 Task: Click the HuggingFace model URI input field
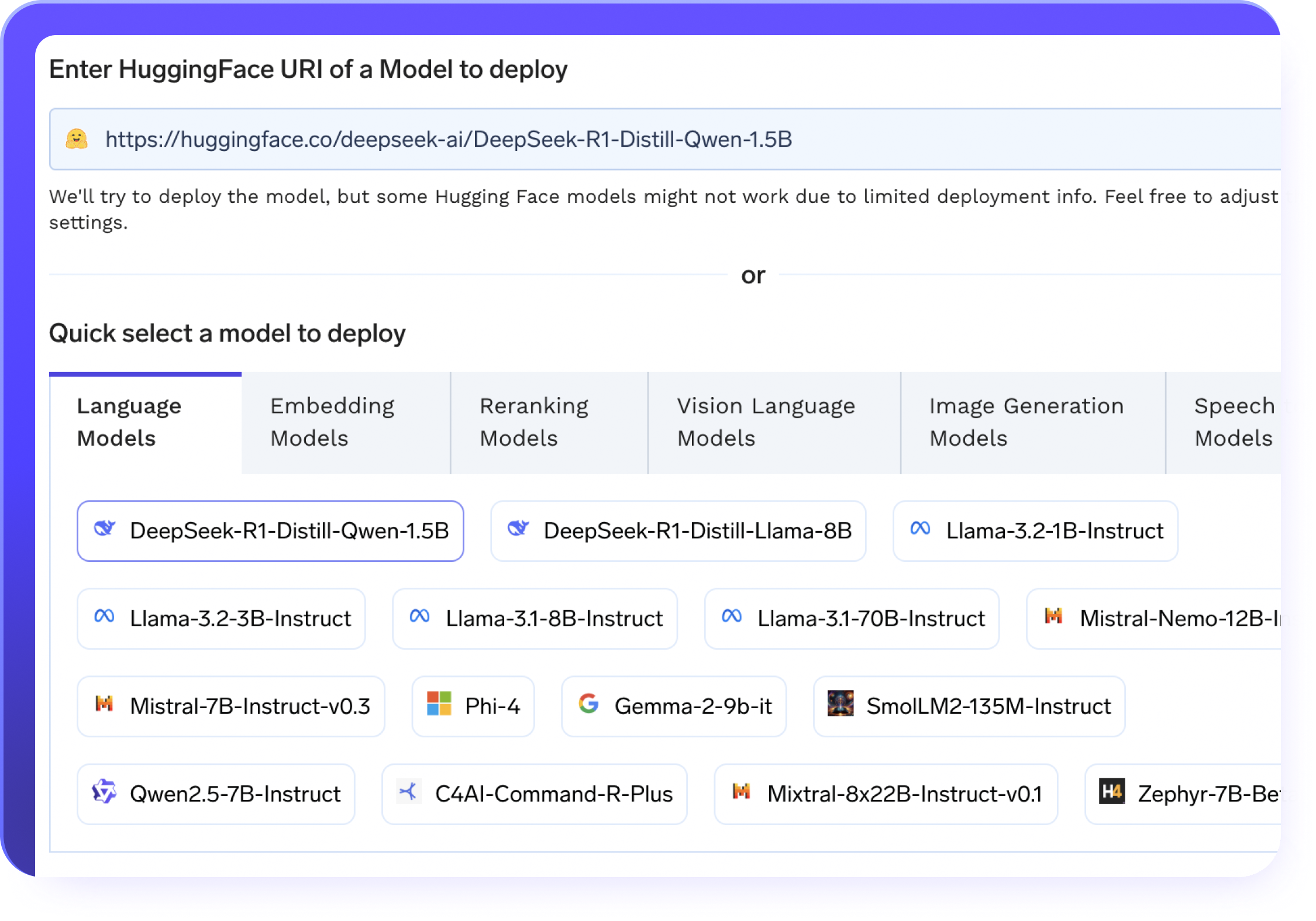pos(665,139)
